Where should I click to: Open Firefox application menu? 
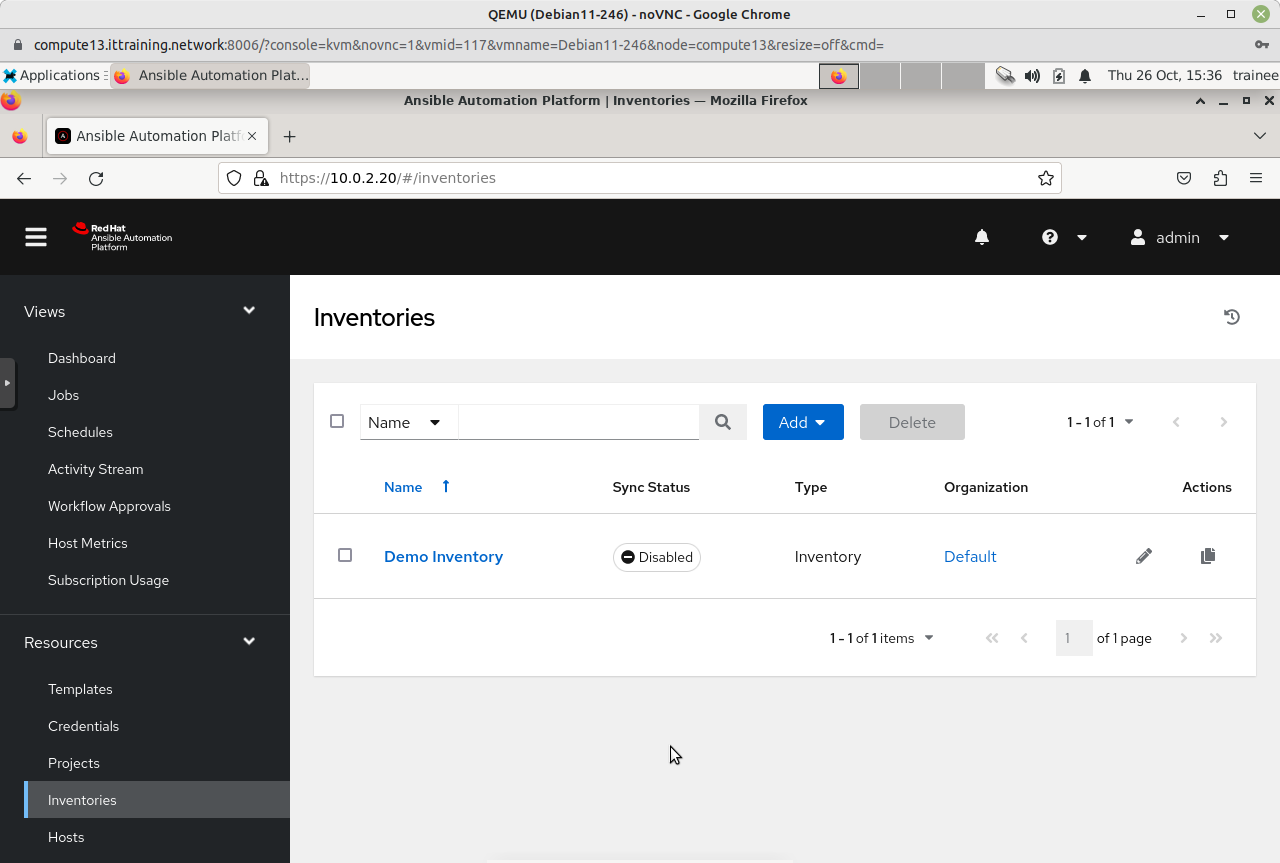click(x=1256, y=178)
